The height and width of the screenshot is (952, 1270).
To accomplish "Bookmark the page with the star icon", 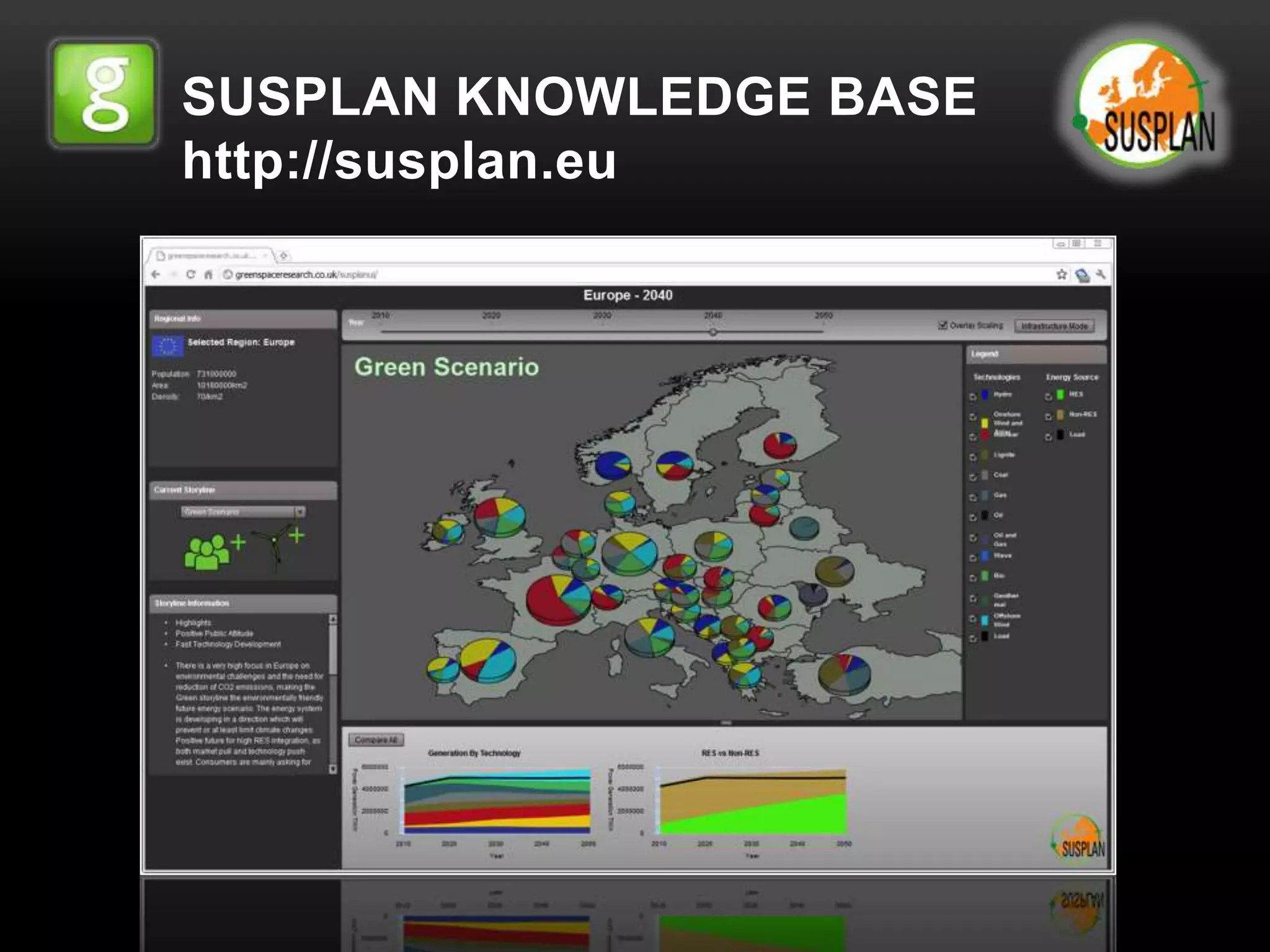I will 1062,275.
